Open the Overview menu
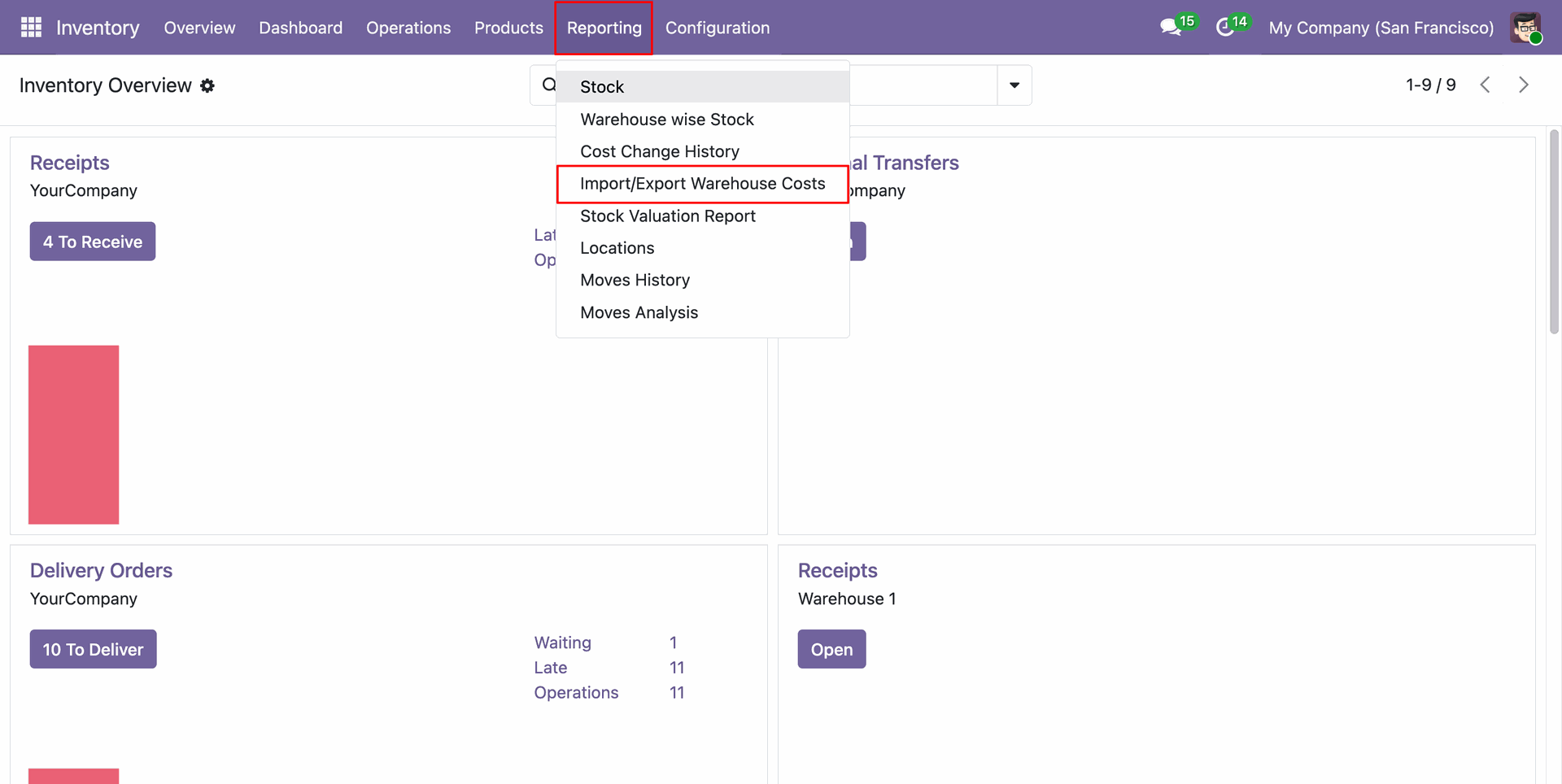 coord(199,28)
